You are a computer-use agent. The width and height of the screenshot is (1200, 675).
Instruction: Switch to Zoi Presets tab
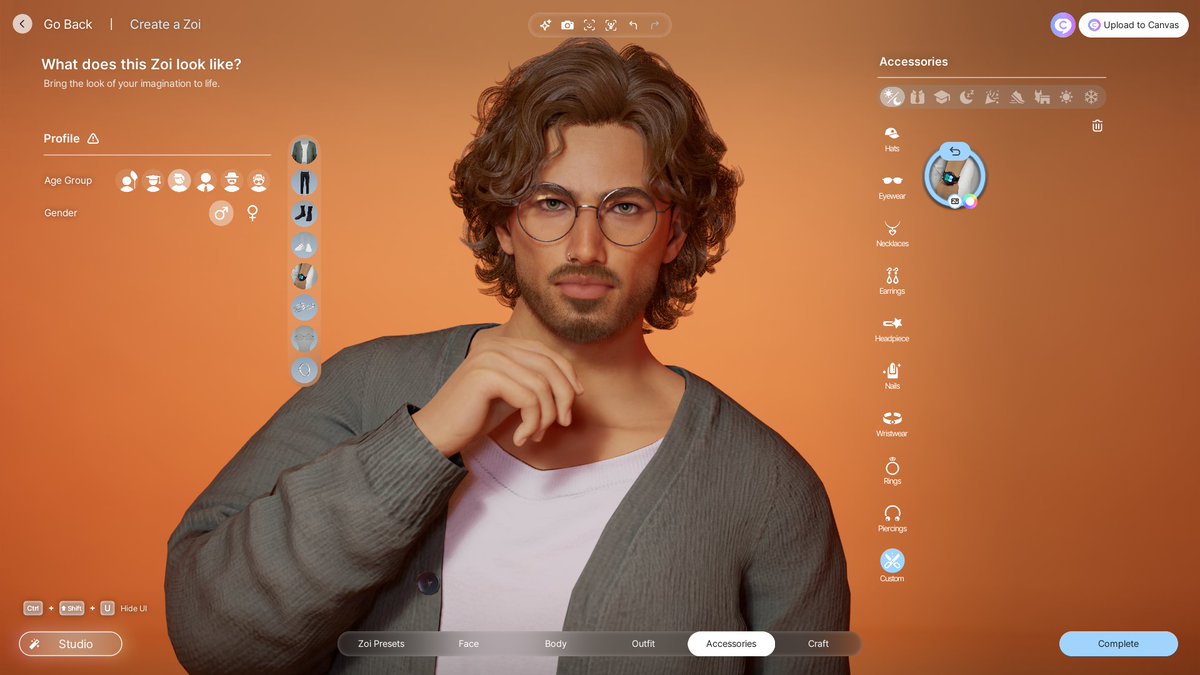coord(381,644)
